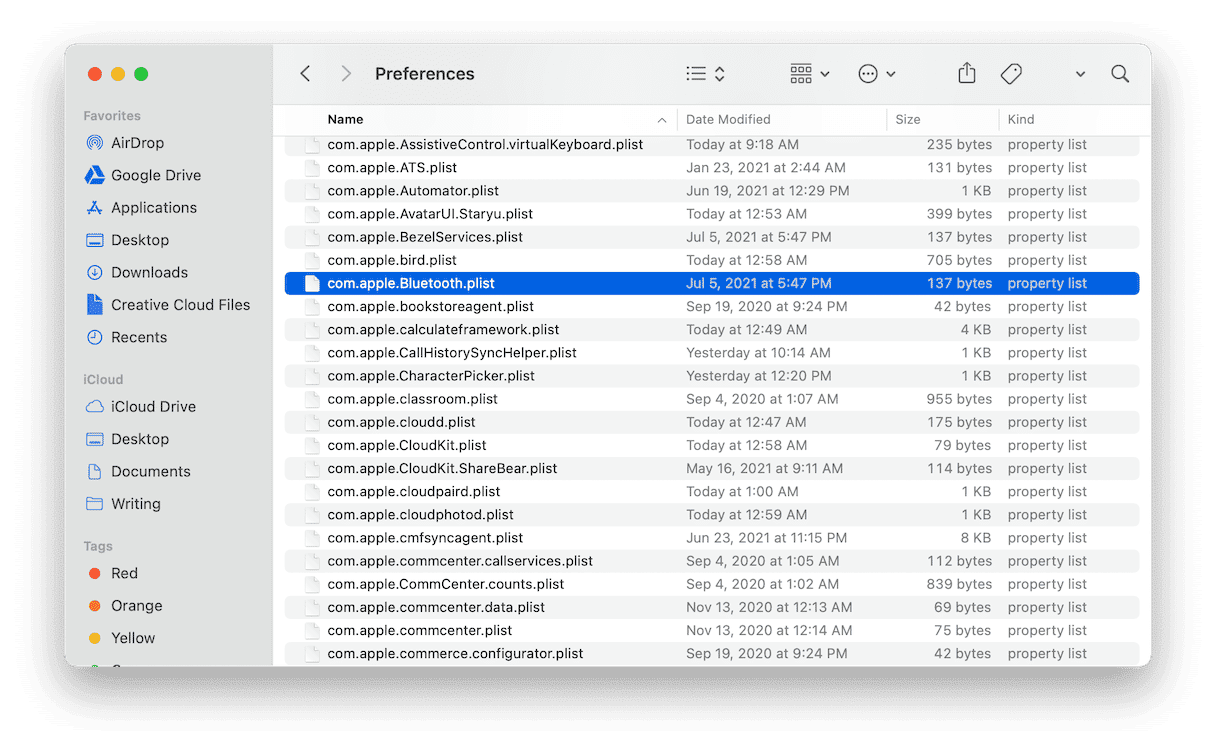
Task: Select the com.apple.Automator.plist file
Action: tap(712, 191)
